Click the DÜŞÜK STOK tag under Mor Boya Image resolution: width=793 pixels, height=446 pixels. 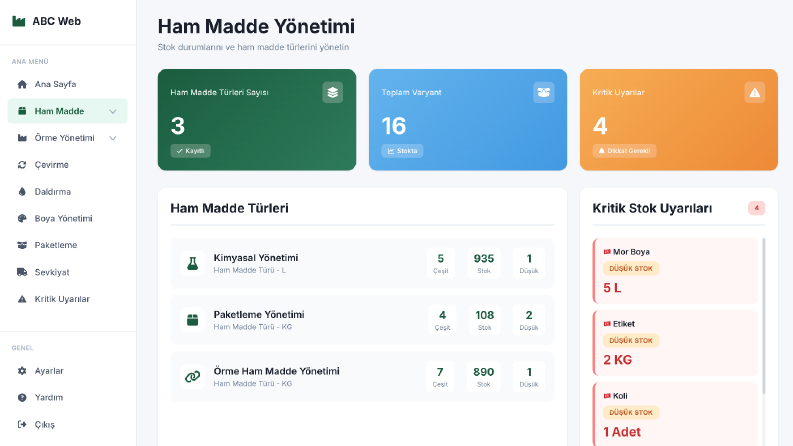click(631, 269)
